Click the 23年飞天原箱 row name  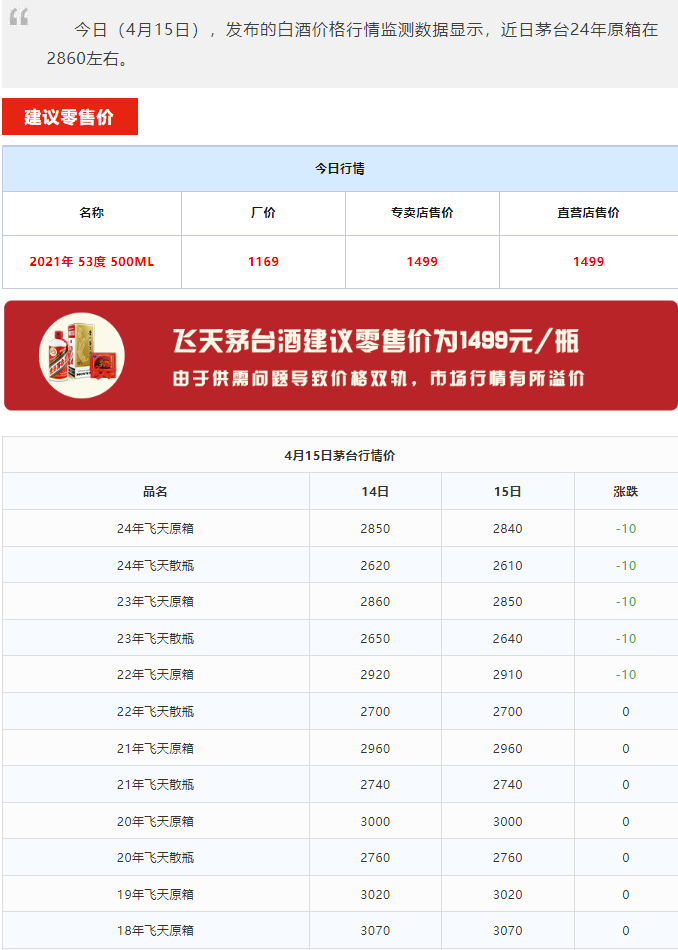click(155, 602)
